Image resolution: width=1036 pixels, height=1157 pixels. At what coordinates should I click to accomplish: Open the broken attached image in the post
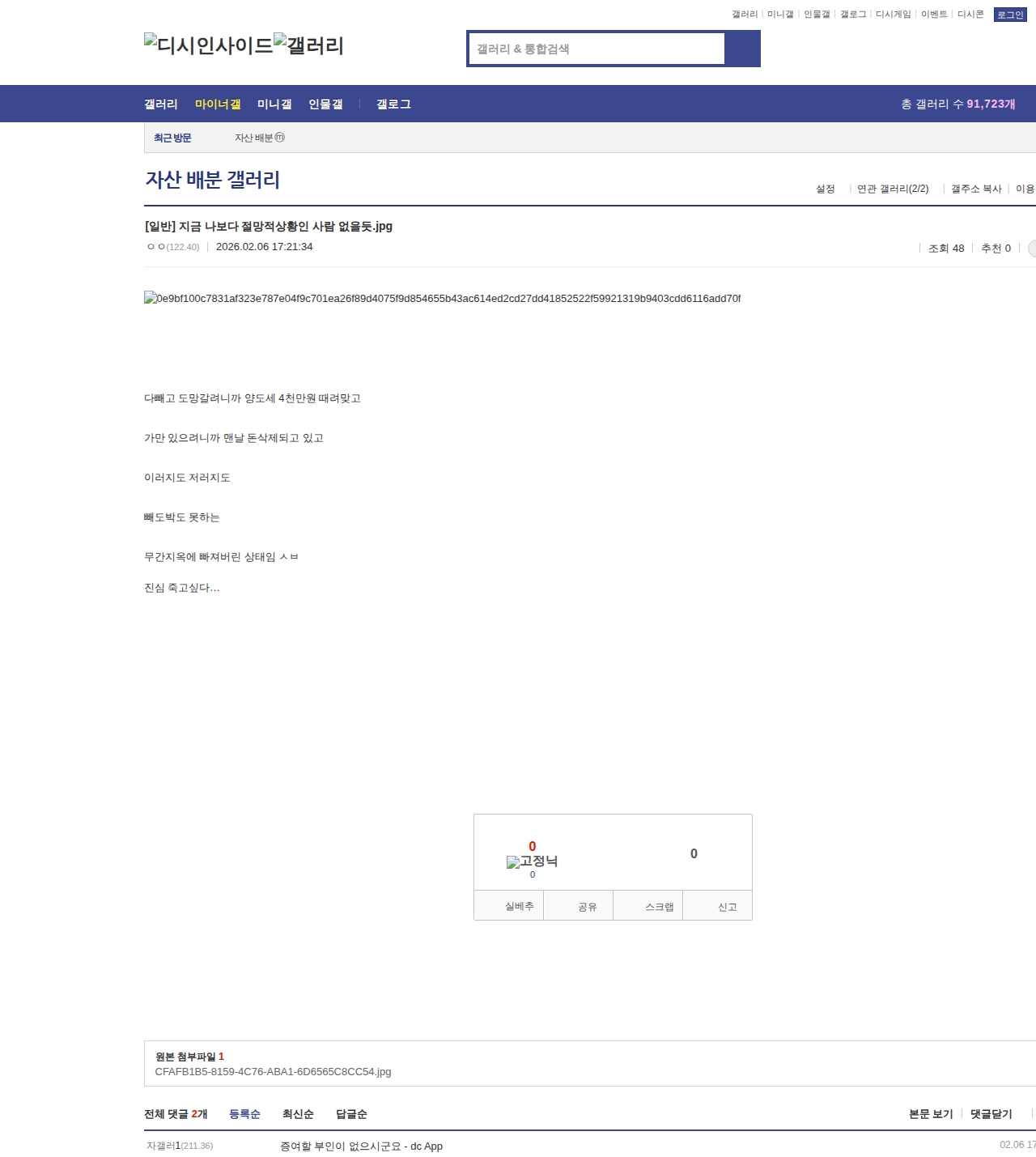point(442,299)
